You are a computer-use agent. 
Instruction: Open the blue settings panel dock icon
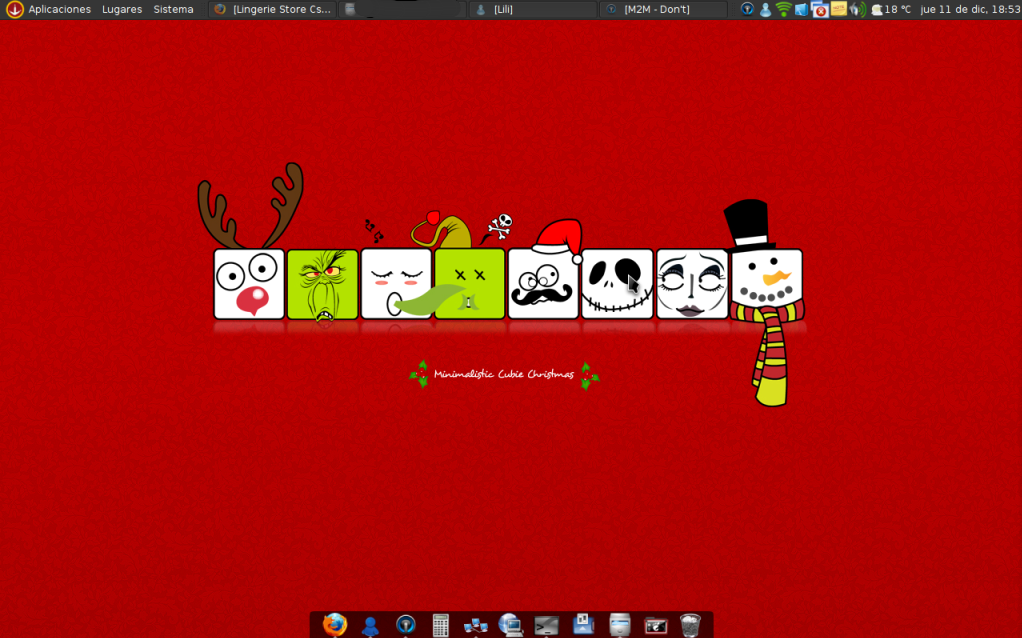(583, 624)
